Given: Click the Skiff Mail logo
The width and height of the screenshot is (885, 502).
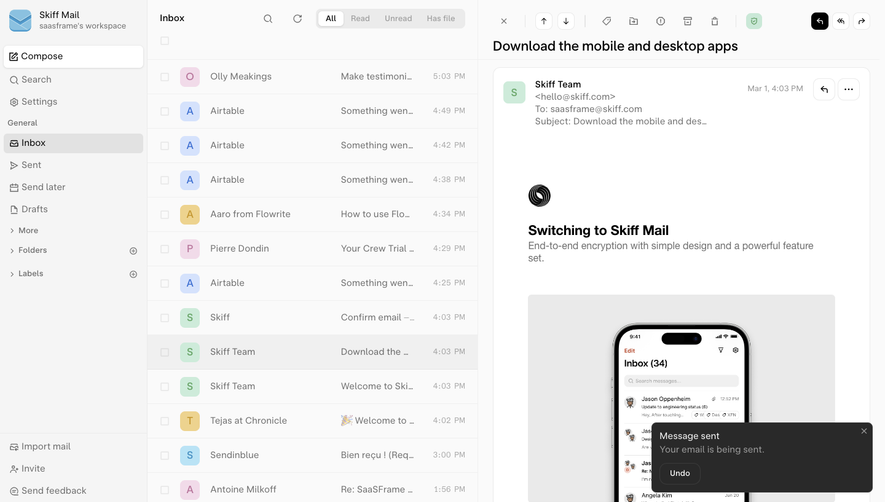Looking at the screenshot, I should tap(20, 20).
